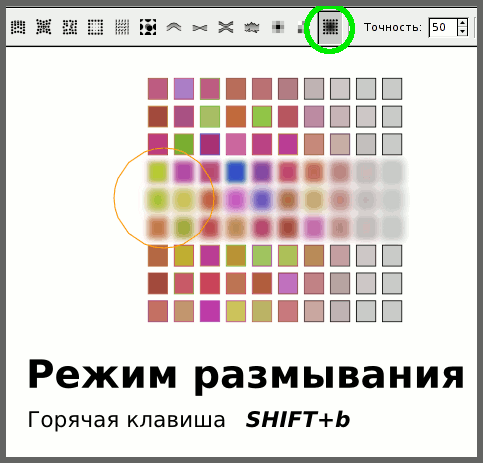Select the Roughen path tweak mode
The image size is (483, 463).
point(252,27)
